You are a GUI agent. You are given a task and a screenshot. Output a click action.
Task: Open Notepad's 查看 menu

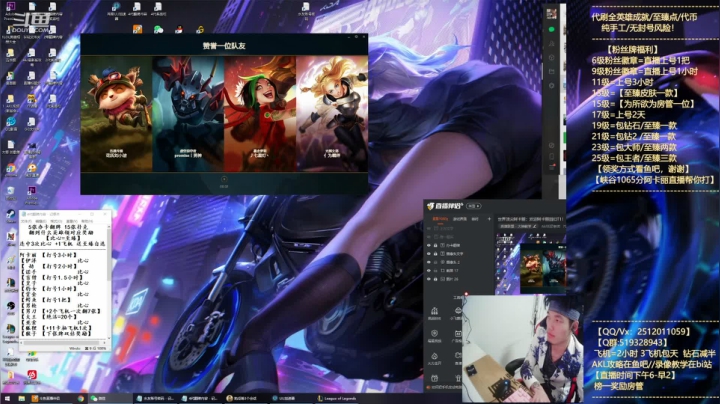[x=72, y=221]
